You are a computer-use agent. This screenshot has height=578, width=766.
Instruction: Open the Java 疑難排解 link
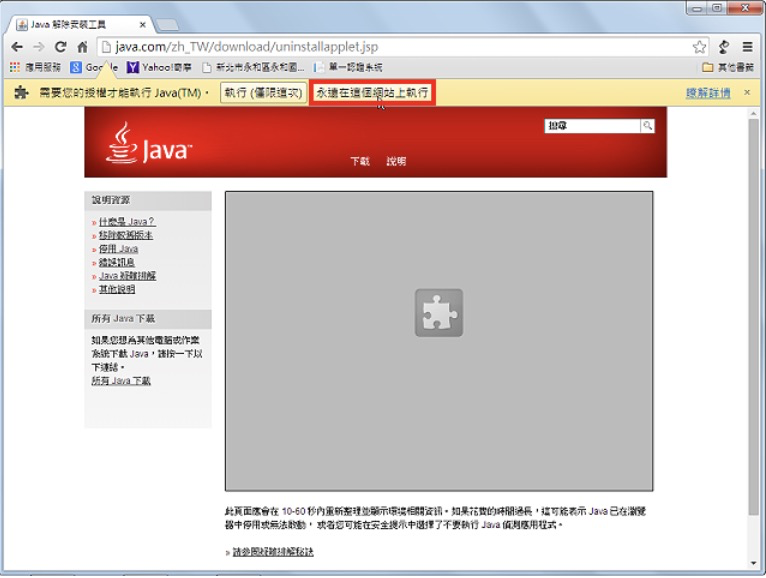(128, 276)
